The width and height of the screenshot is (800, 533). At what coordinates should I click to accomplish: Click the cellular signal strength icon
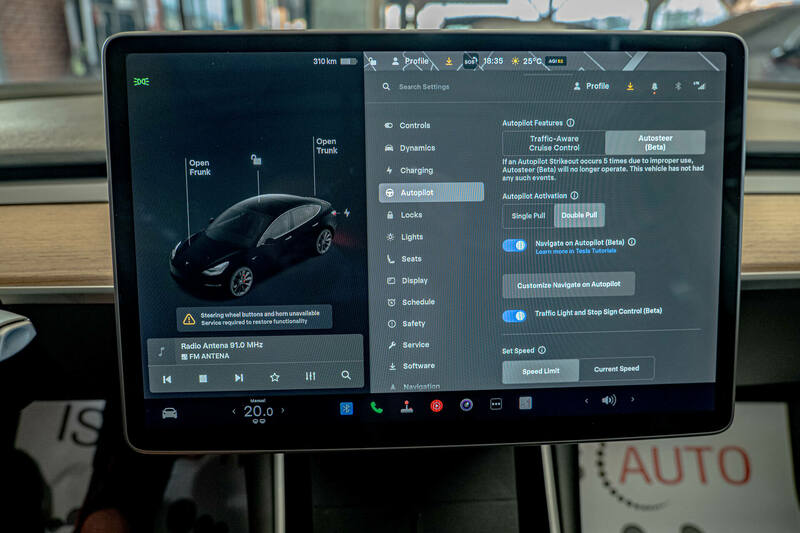tap(699, 86)
